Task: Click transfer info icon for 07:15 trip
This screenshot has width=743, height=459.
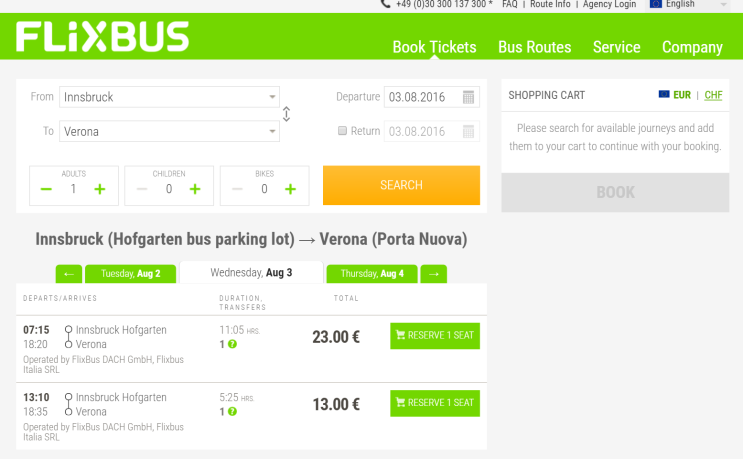Action: 232,345
